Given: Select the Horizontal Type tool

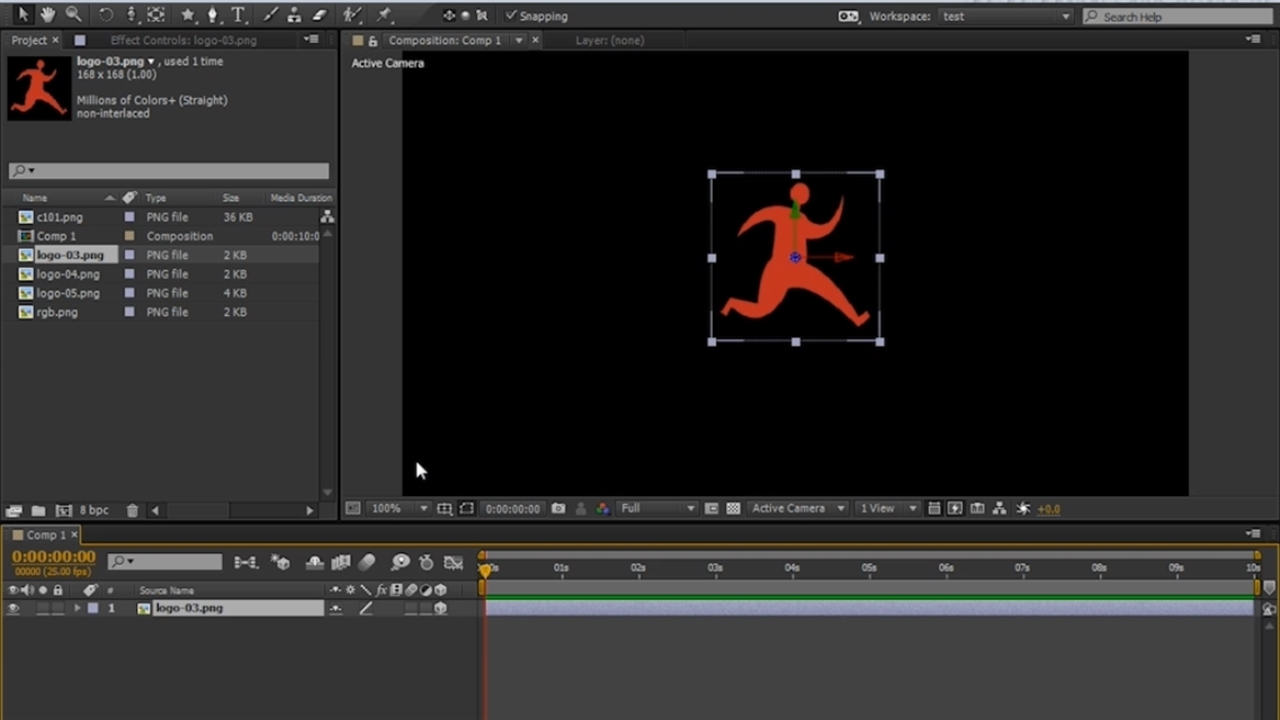Looking at the screenshot, I should point(238,15).
